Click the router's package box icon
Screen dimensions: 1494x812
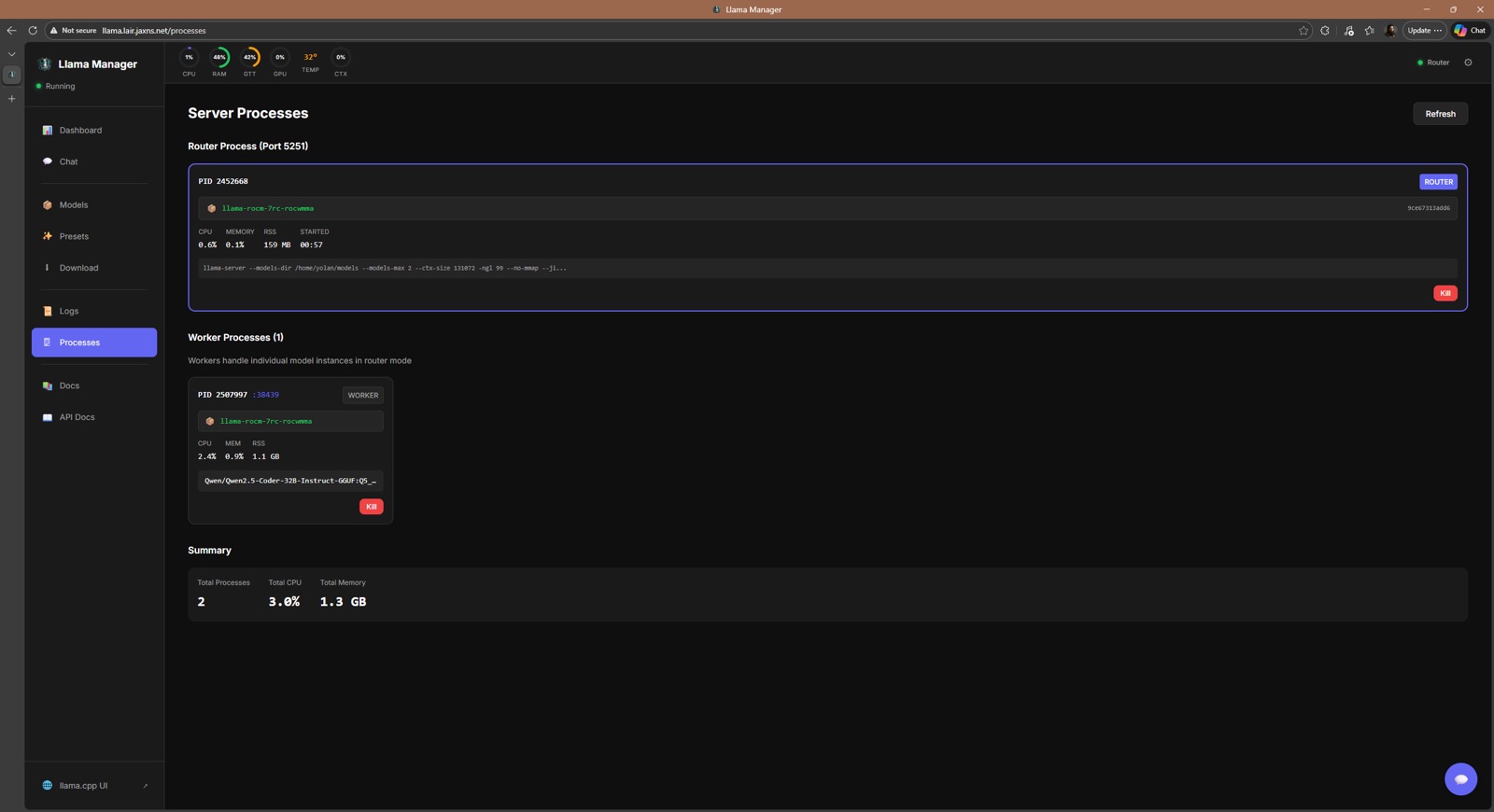(x=211, y=208)
